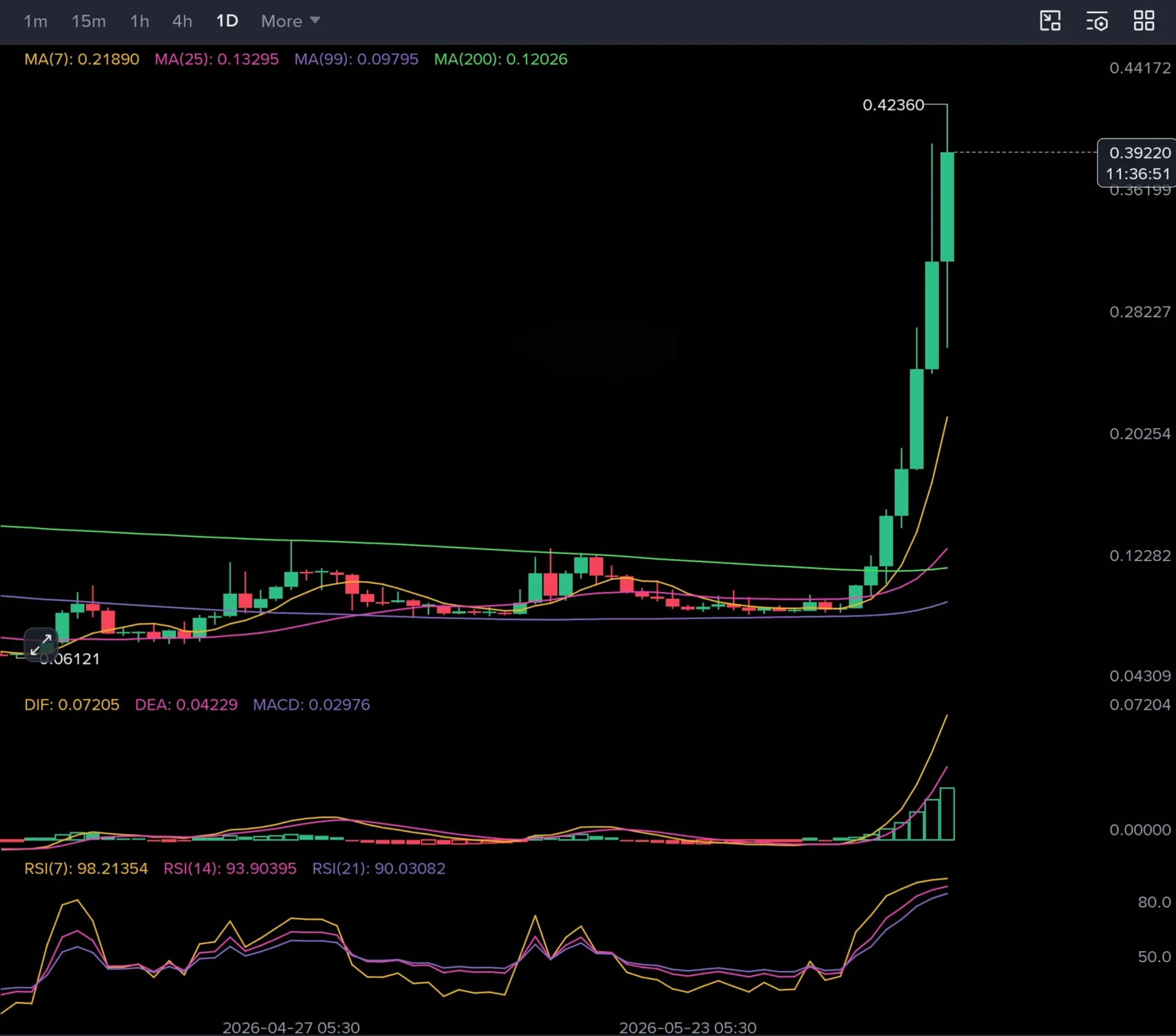The width and height of the screenshot is (1176, 1036).
Task: Click the 2026-04-27 05:30 date label
Action: click(x=291, y=1027)
